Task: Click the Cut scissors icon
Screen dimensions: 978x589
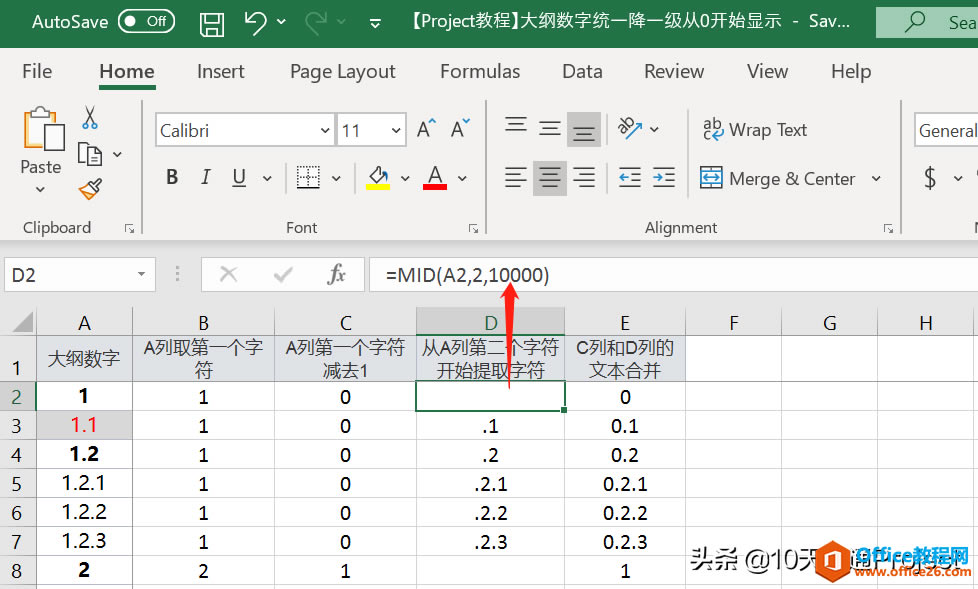Action: (x=89, y=117)
